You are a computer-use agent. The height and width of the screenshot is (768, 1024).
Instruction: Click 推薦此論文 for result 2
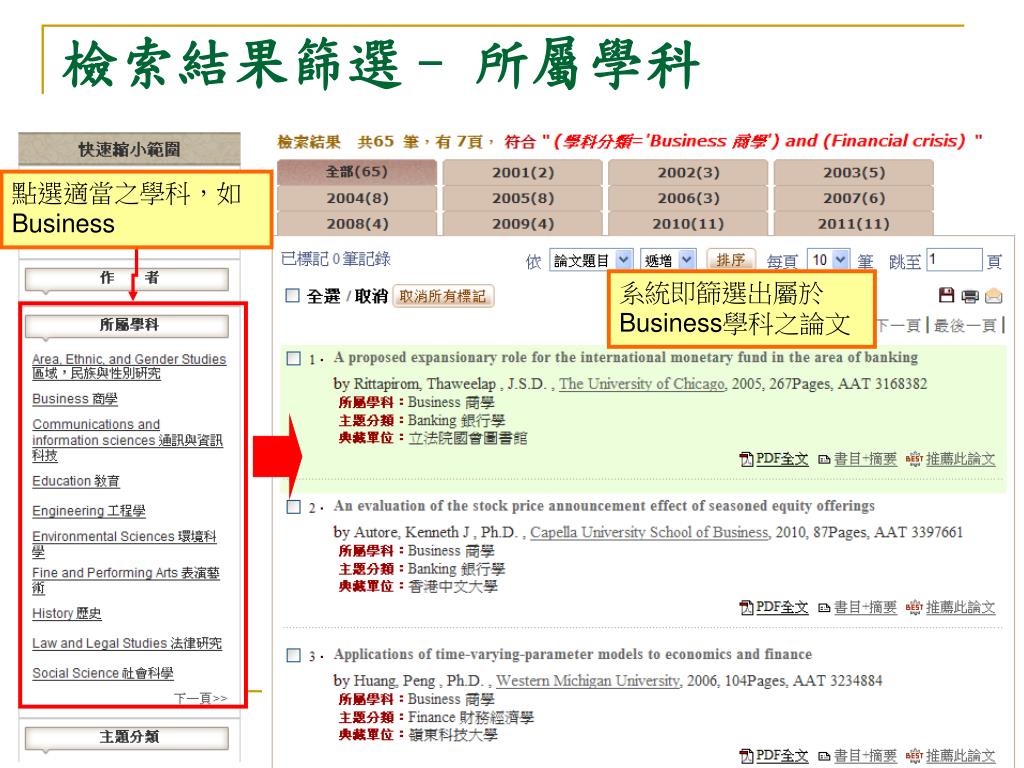click(x=951, y=607)
